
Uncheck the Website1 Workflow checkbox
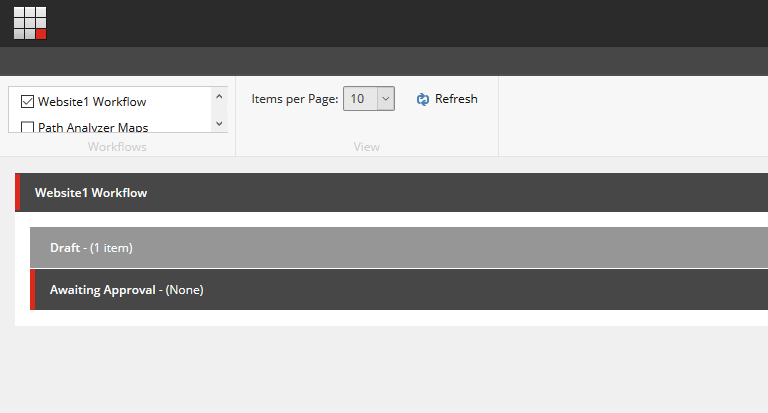click(28, 102)
